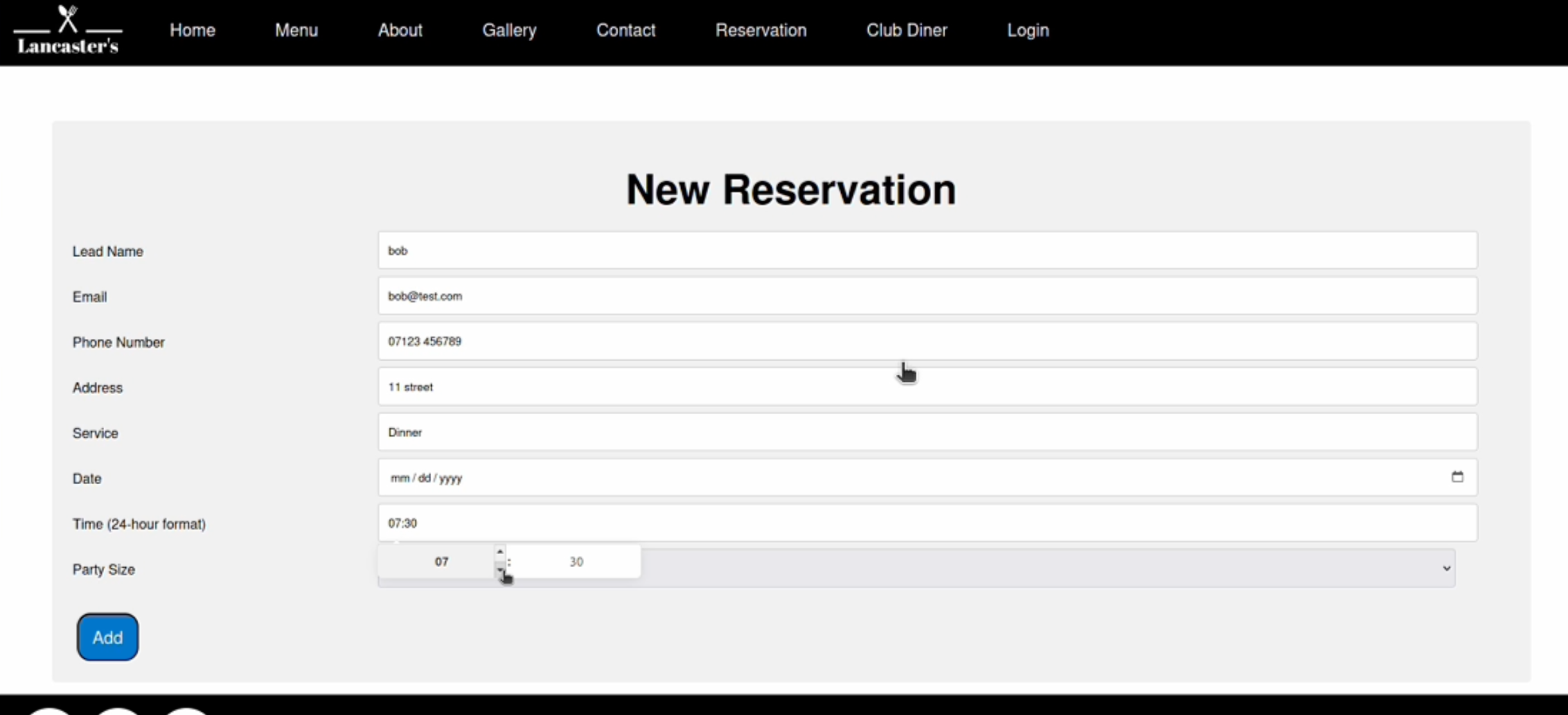
Task: Focus the Lead Name field containing bob
Action: tap(927, 250)
